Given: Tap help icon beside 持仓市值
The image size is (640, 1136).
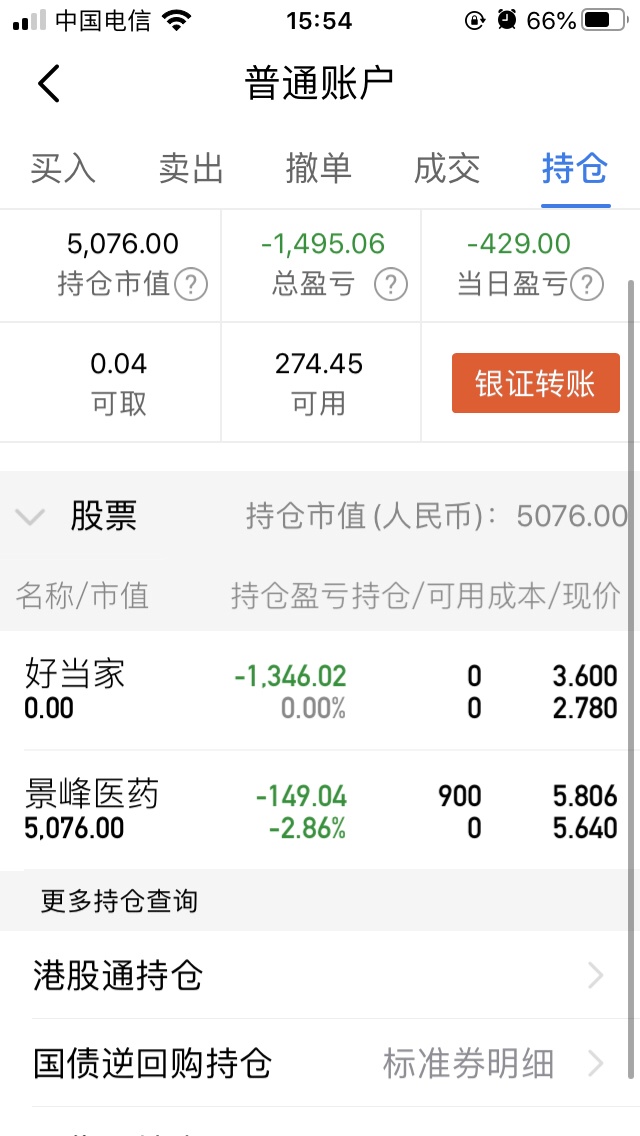Looking at the screenshot, I should coord(191,285).
